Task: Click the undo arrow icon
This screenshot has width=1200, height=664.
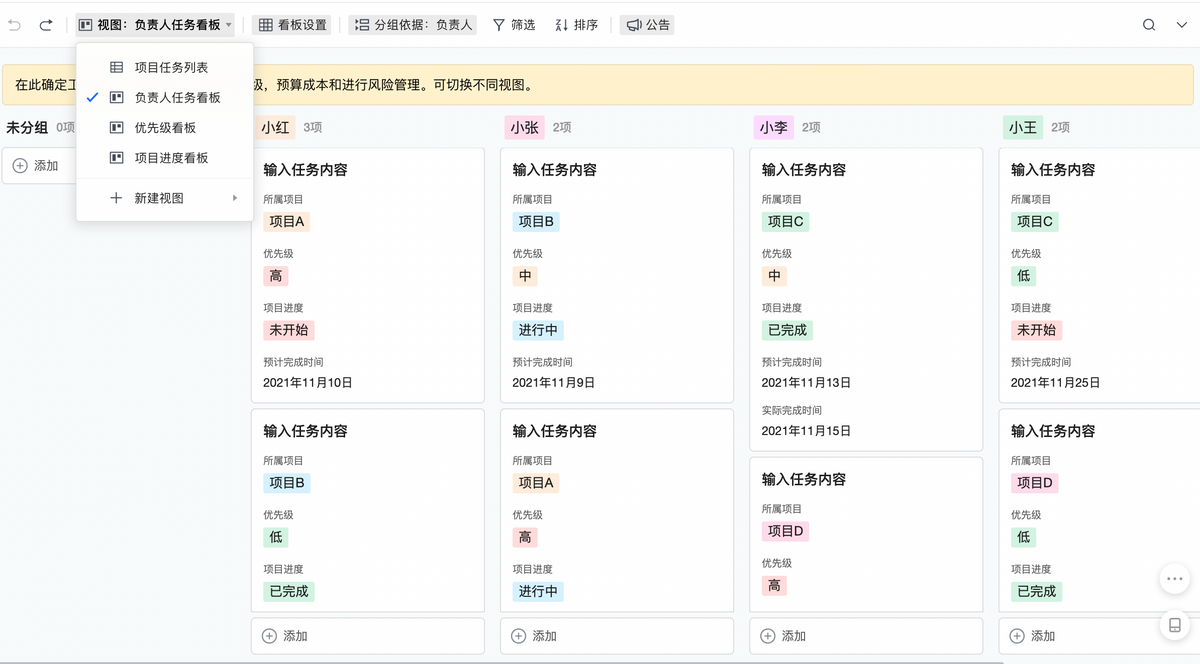Action: (x=15, y=25)
